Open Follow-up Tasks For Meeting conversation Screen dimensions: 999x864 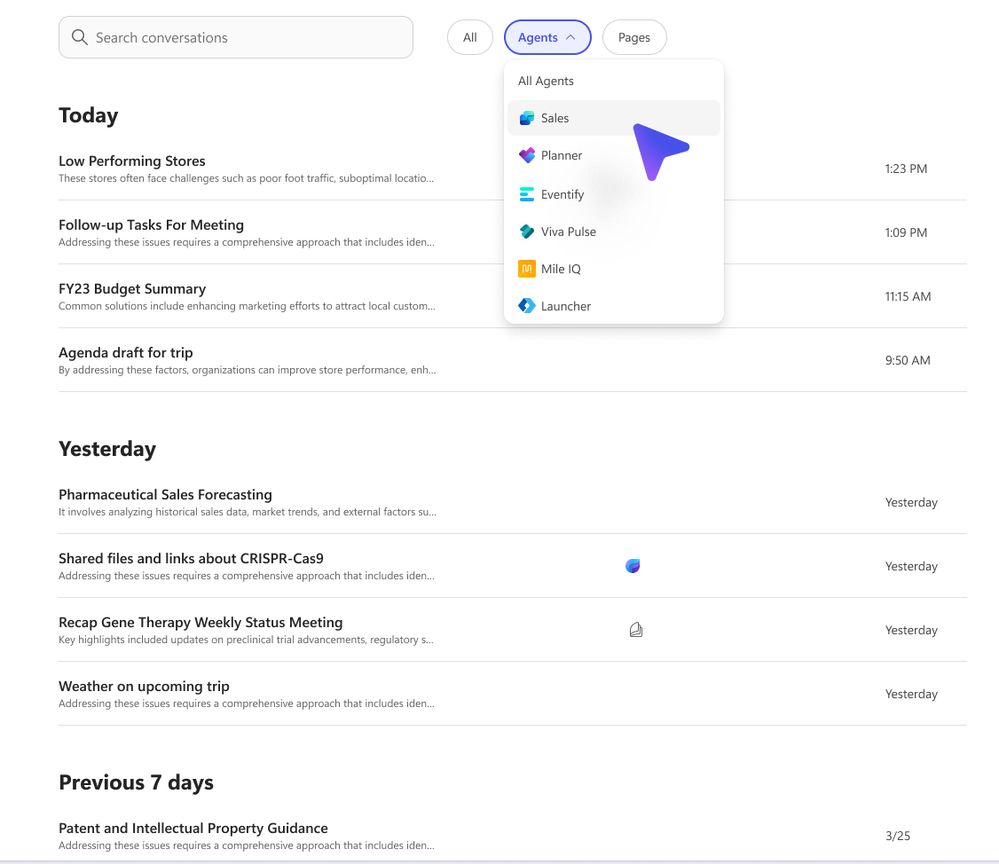tap(151, 225)
